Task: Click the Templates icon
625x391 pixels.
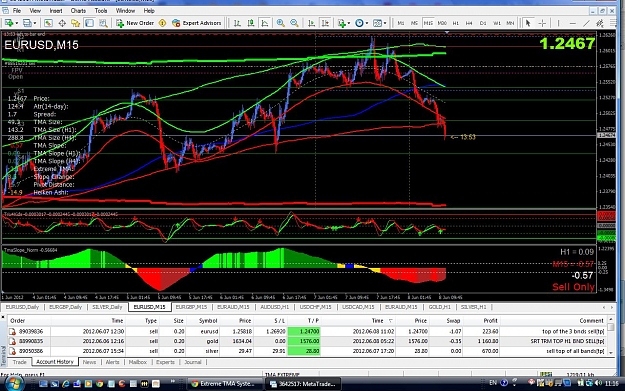Action: coord(377,23)
